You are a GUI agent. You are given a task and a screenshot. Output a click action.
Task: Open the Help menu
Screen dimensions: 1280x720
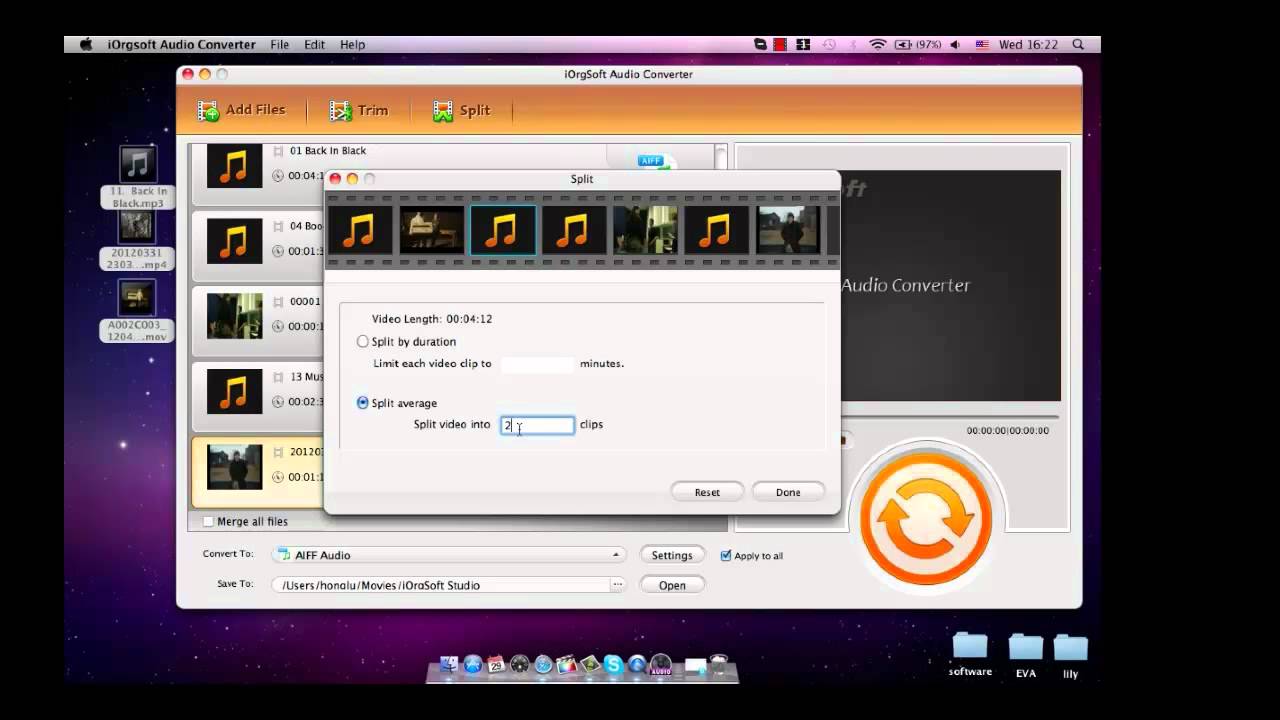coord(352,45)
